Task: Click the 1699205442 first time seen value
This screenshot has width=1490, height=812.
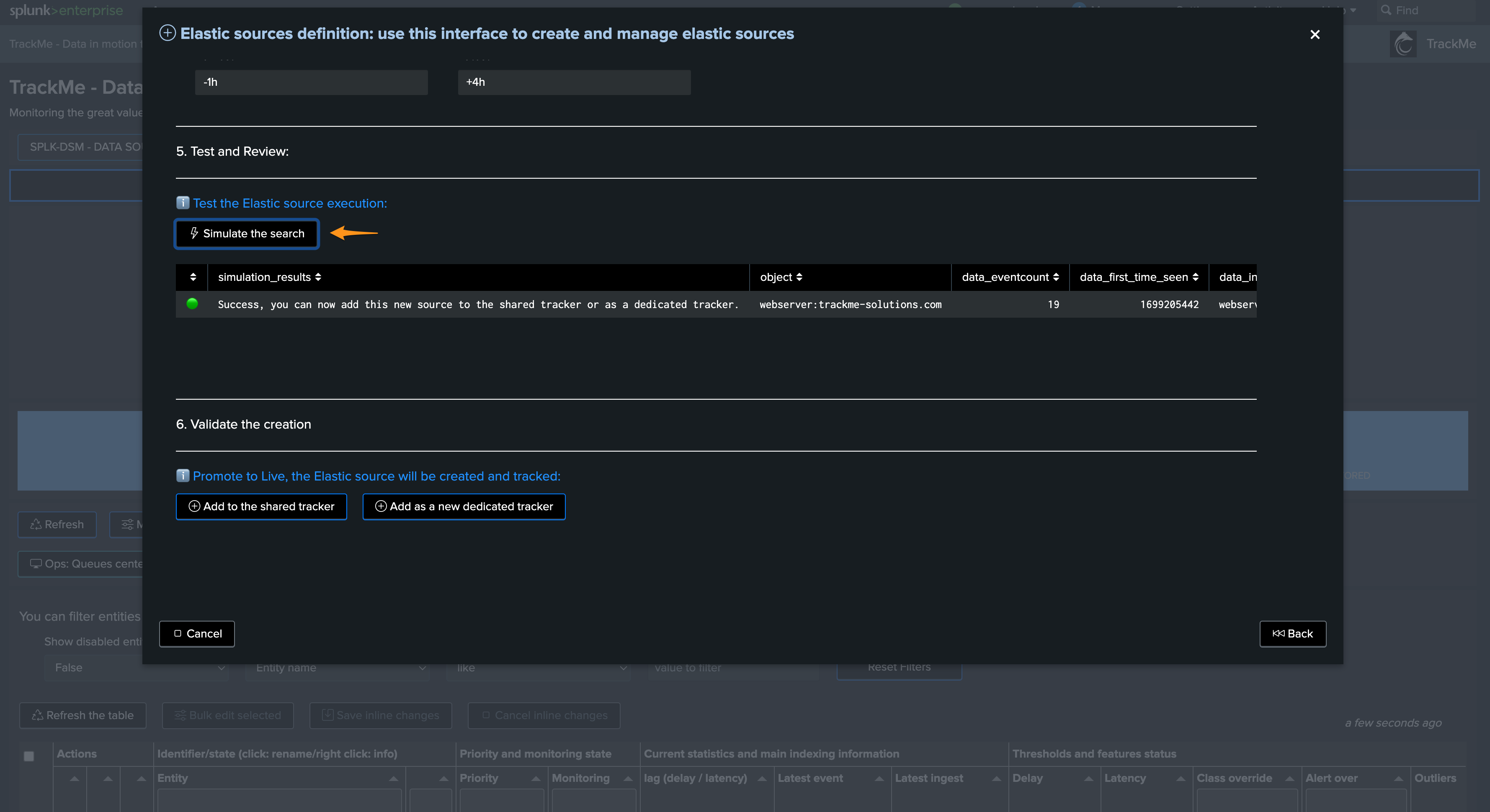Action: point(1169,304)
